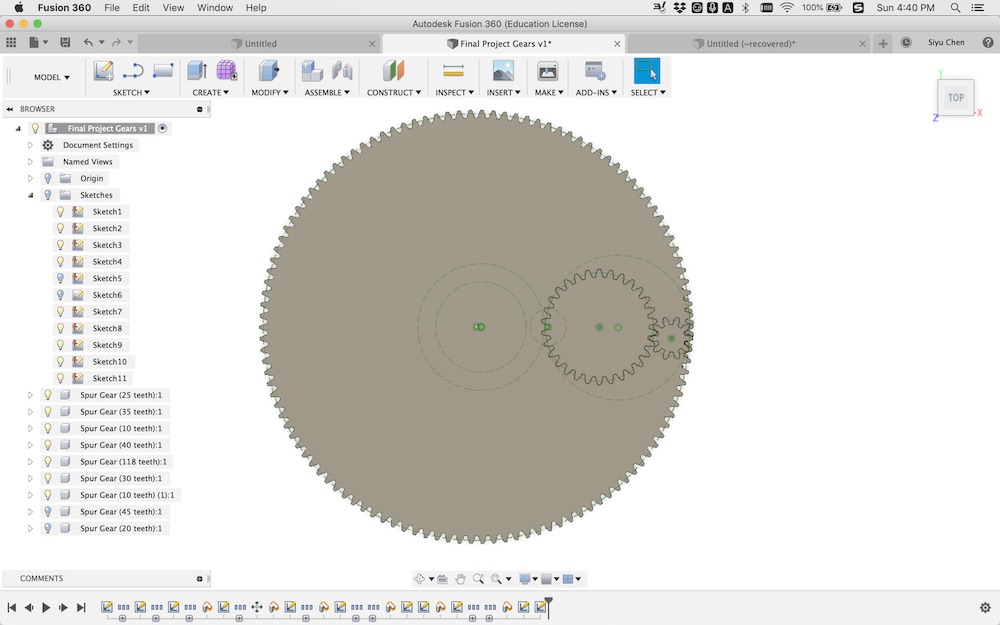The image size is (1000, 625).
Task: Open the MODIFY dropdown menu
Action: tap(270, 92)
